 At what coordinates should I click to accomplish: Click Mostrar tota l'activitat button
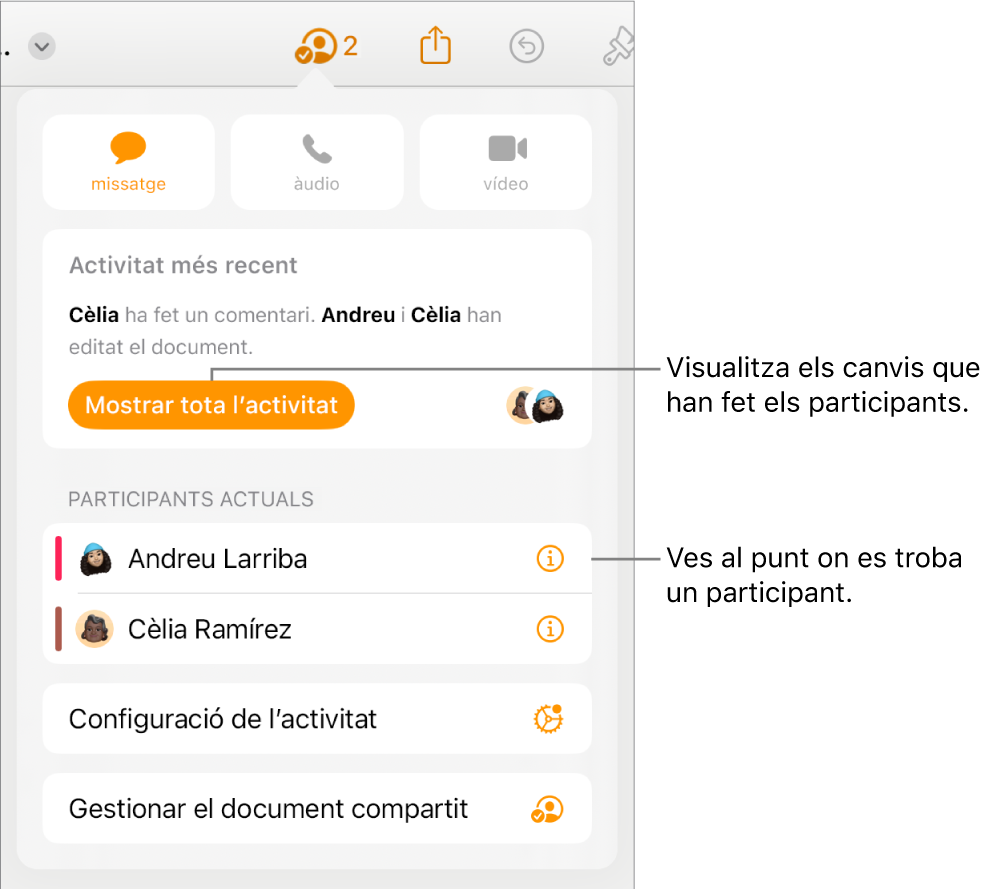[211, 405]
